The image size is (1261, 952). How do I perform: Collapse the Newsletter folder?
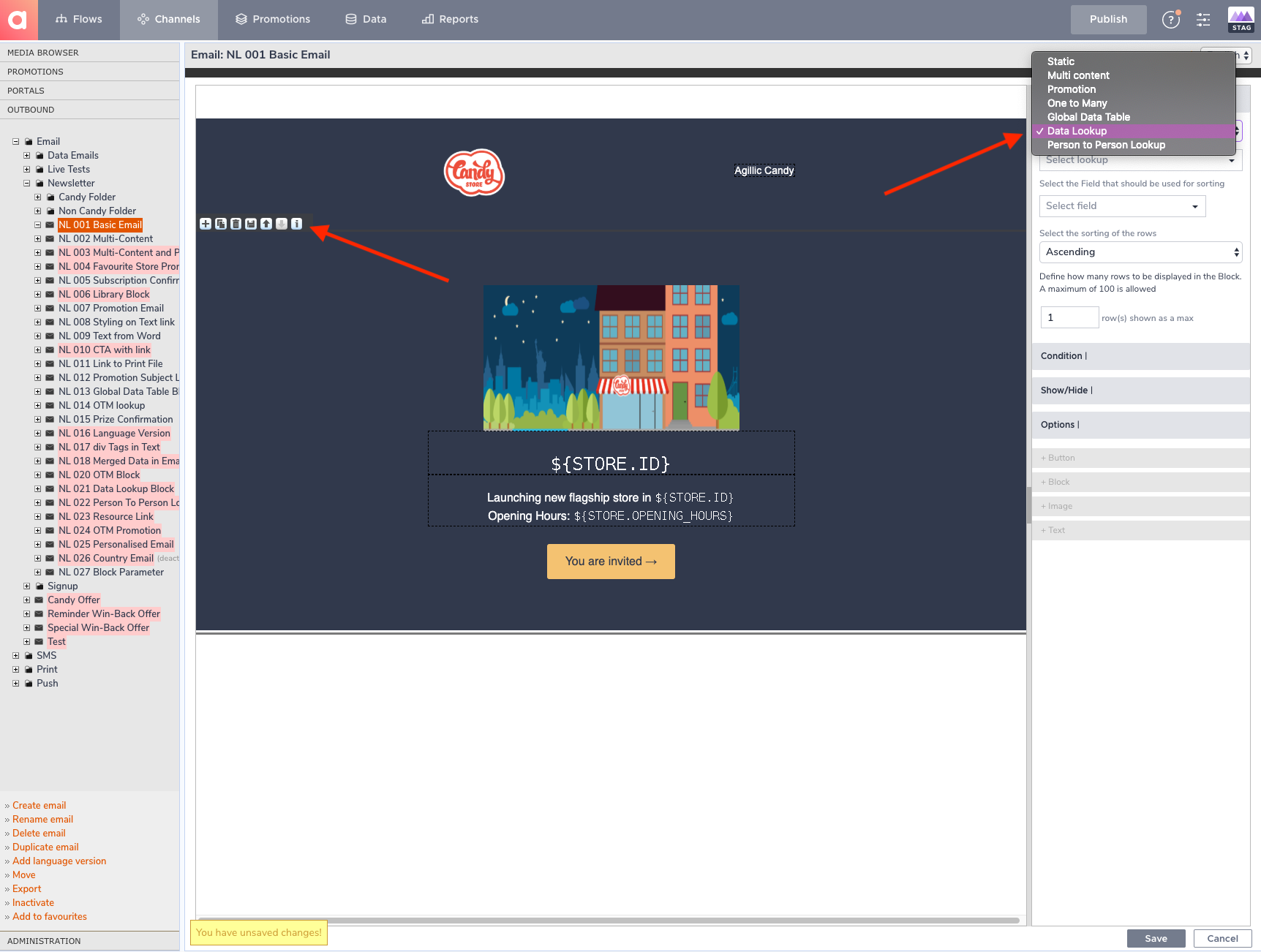click(x=27, y=184)
